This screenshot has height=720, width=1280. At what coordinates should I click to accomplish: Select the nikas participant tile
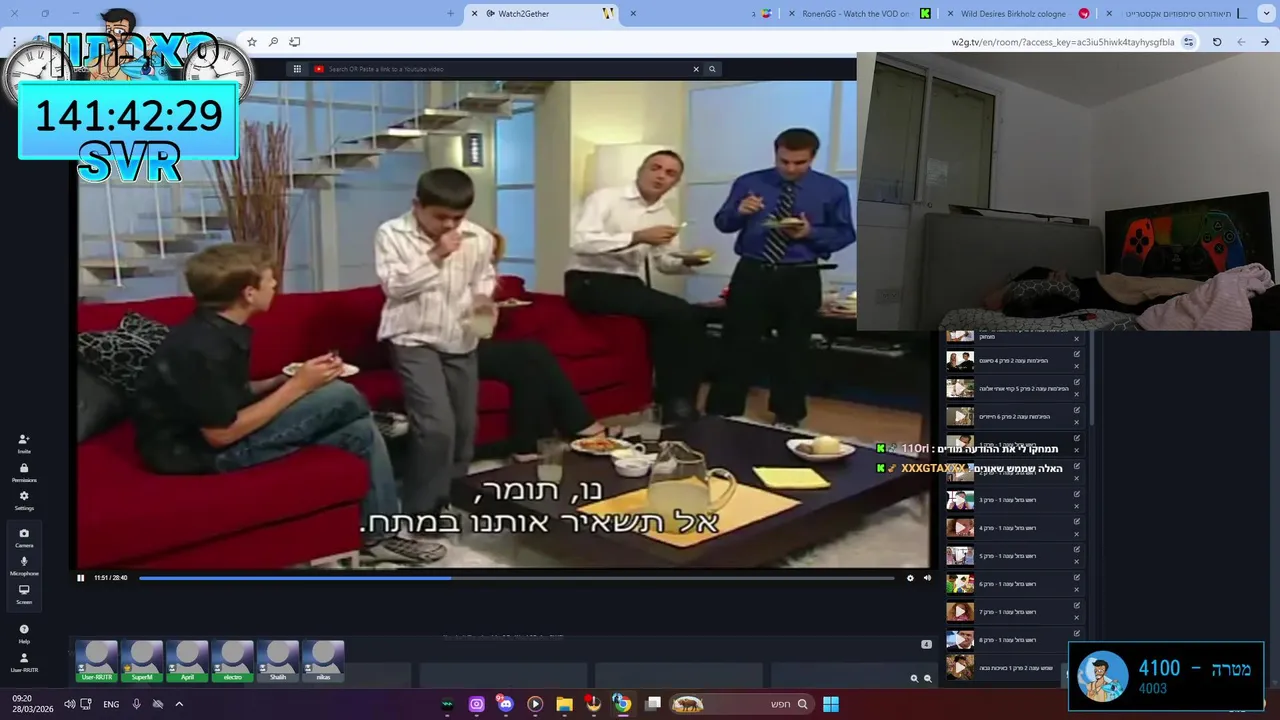323,662
